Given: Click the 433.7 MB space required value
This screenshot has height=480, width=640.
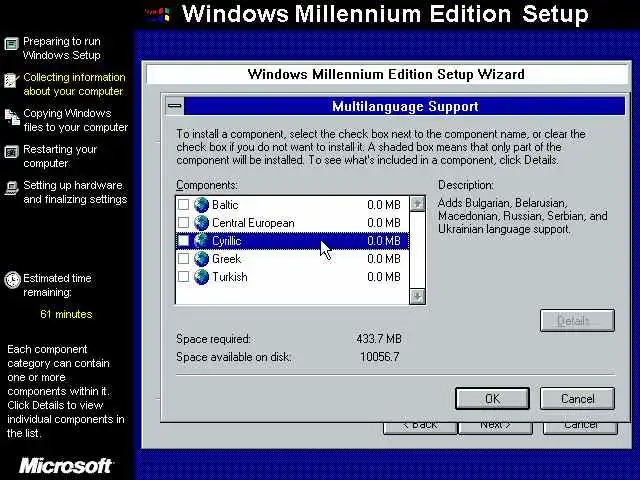Looking at the screenshot, I should [x=379, y=339].
